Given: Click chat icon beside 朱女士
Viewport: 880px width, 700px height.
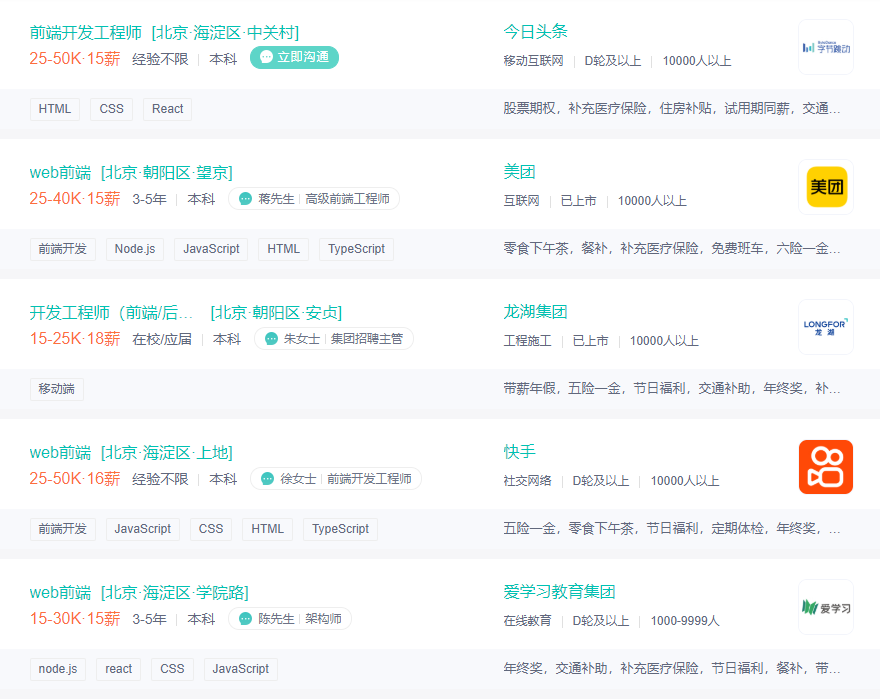Looking at the screenshot, I should click(271, 339).
